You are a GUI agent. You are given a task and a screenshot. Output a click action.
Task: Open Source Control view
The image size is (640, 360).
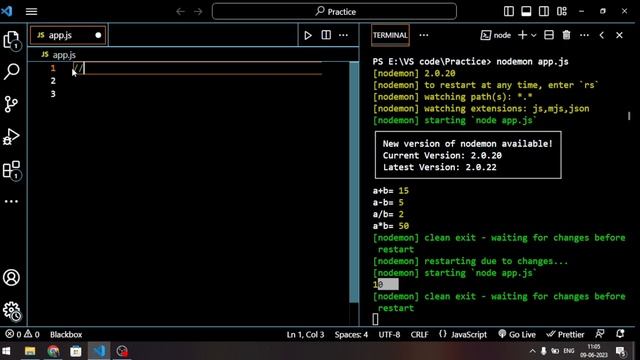point(11,104)
